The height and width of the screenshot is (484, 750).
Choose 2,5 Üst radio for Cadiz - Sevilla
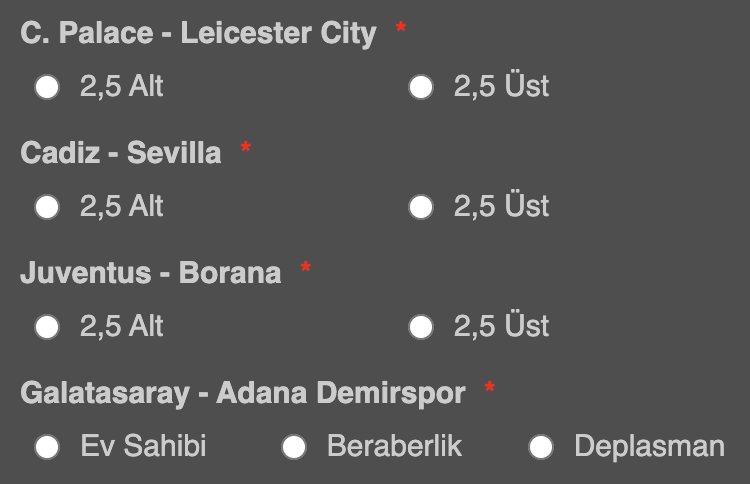tap(421, 207)
